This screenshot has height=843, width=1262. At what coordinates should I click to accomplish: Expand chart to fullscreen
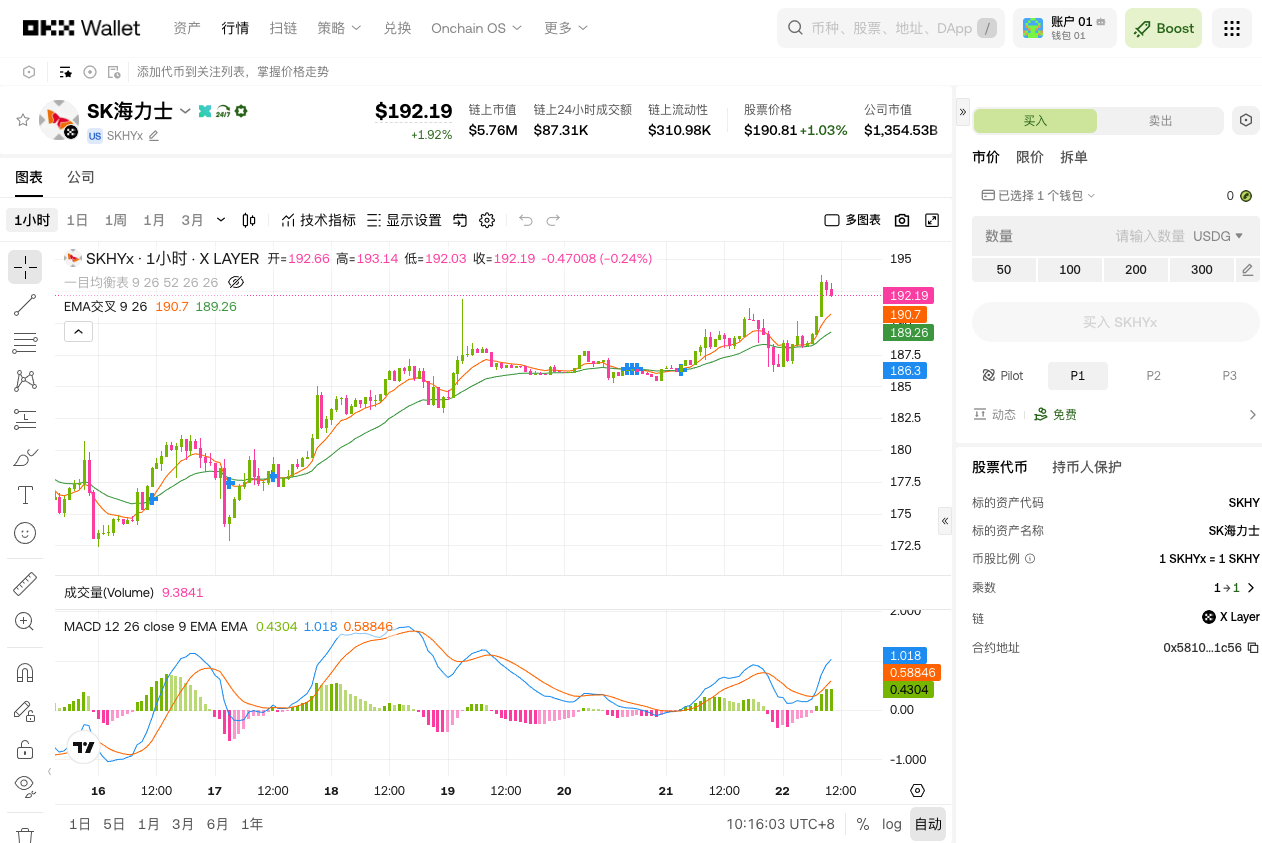932,220
